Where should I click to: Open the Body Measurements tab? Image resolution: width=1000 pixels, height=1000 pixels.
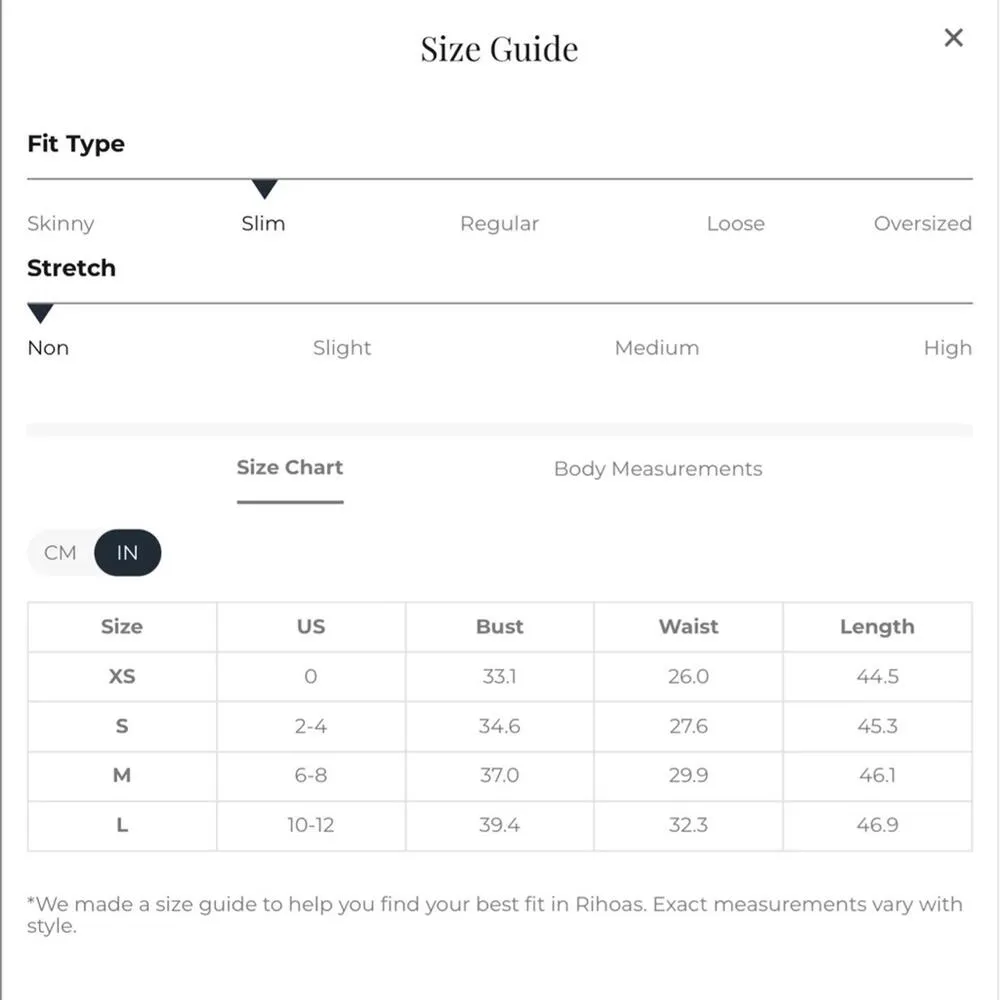point(658,469)
